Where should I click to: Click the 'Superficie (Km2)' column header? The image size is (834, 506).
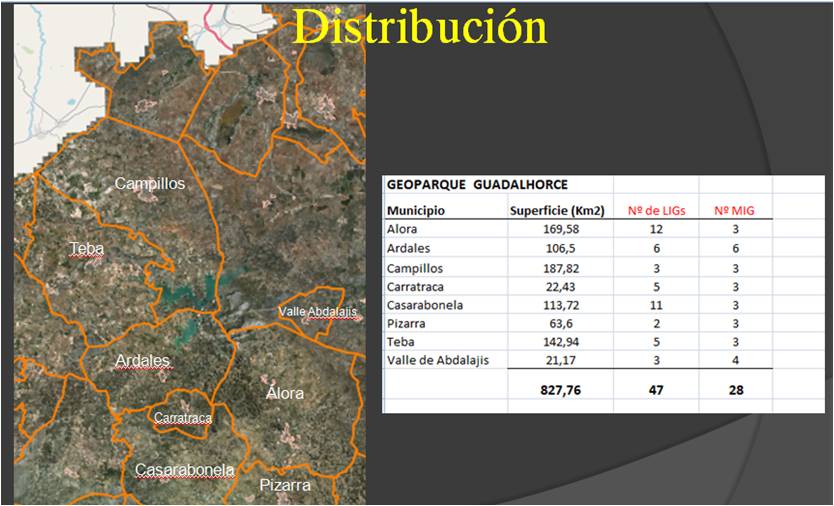coord(557,211)
